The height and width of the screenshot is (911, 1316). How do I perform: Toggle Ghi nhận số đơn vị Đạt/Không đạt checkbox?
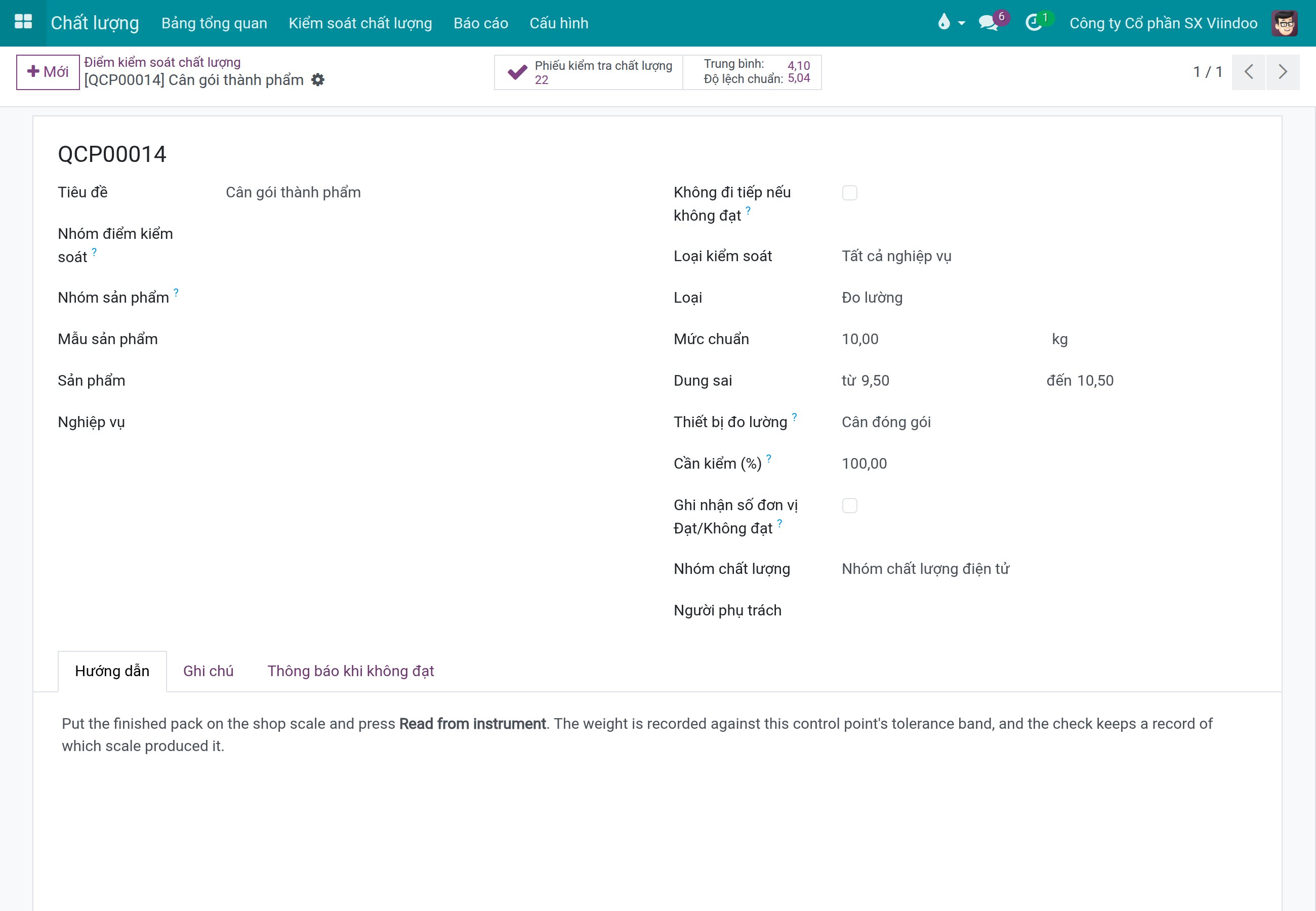849,506
